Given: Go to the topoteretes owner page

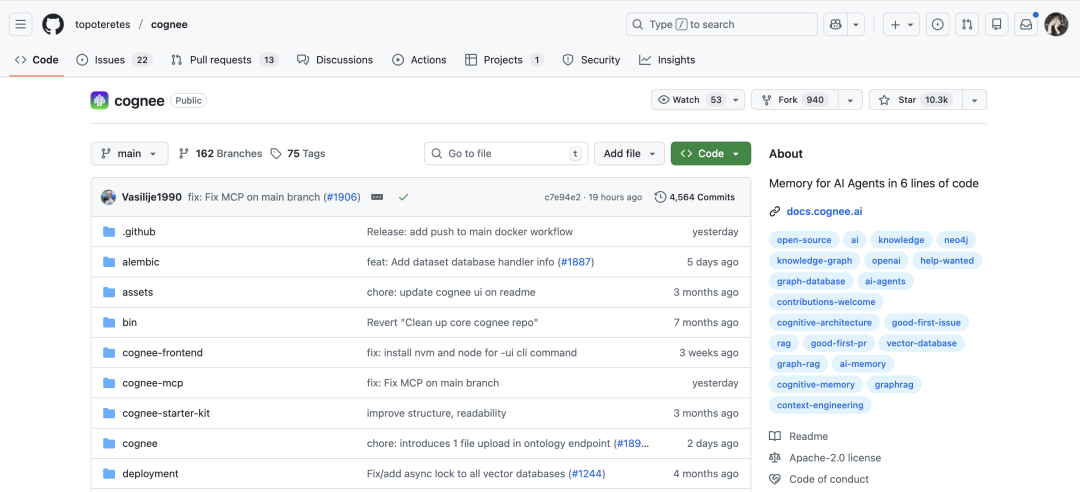Looking at the screenshot, I should click(103, 24).
